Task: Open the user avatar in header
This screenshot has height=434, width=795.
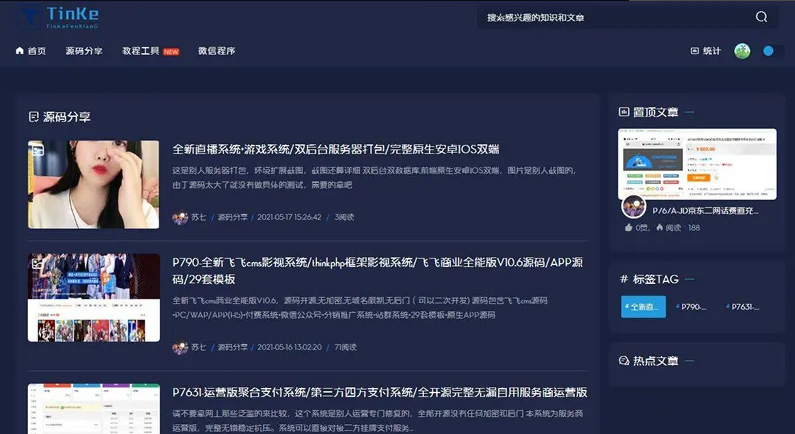Action: click(x=742, y=51)
